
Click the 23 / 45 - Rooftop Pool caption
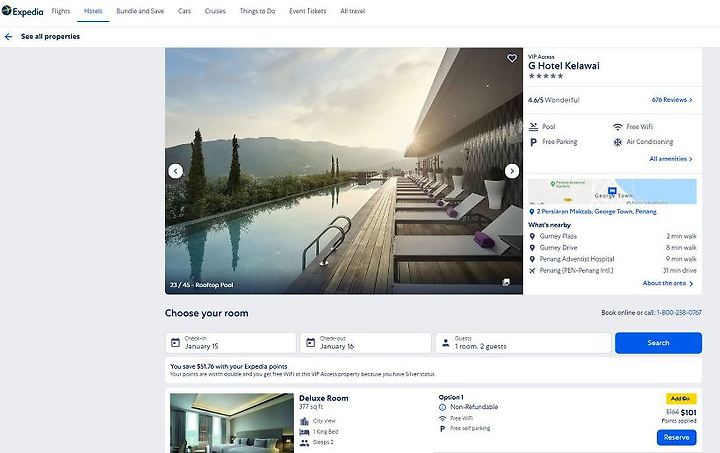click(202, 285)
